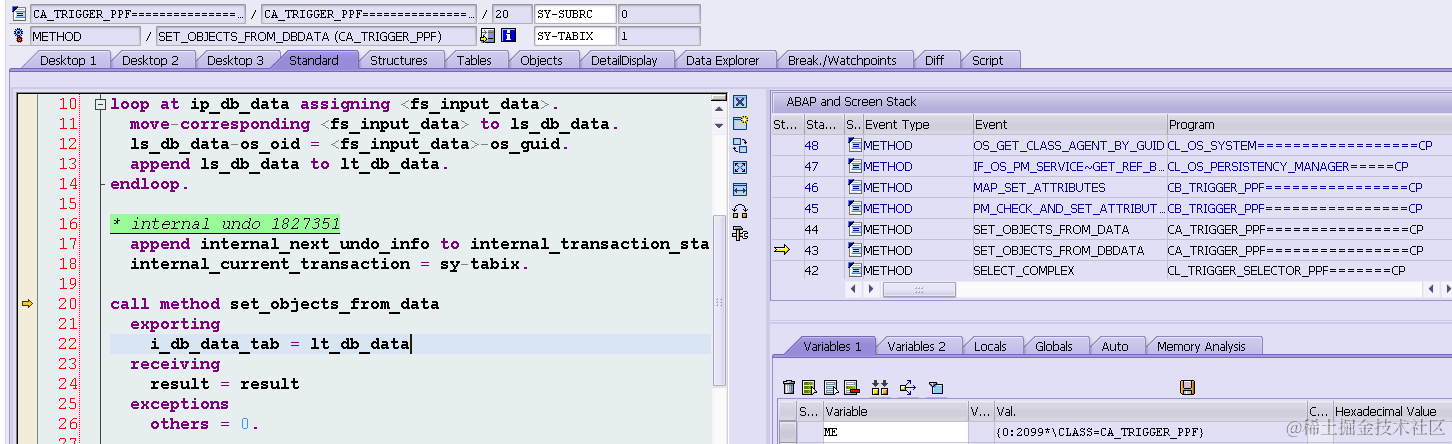Click the program type icon before CA_TRIGGER_PPF field
The width and height of the screenshot is (1452, 444).
[20, 15]
